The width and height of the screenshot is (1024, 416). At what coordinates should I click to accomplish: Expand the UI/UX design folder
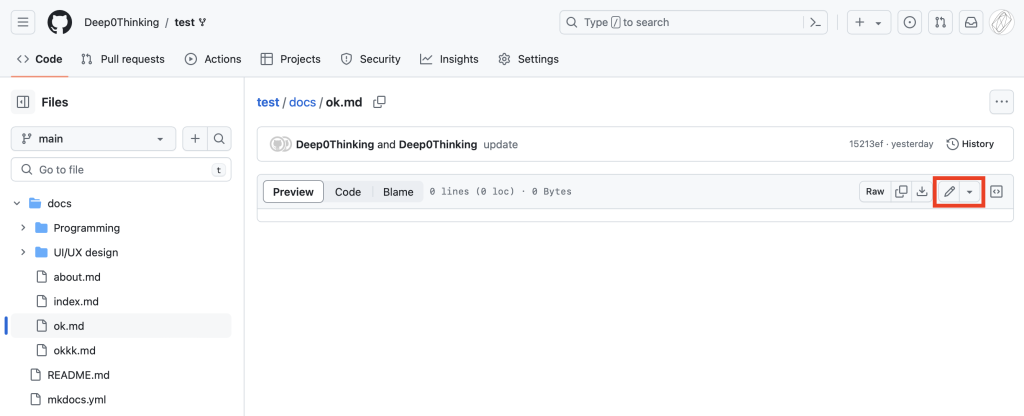23,252
